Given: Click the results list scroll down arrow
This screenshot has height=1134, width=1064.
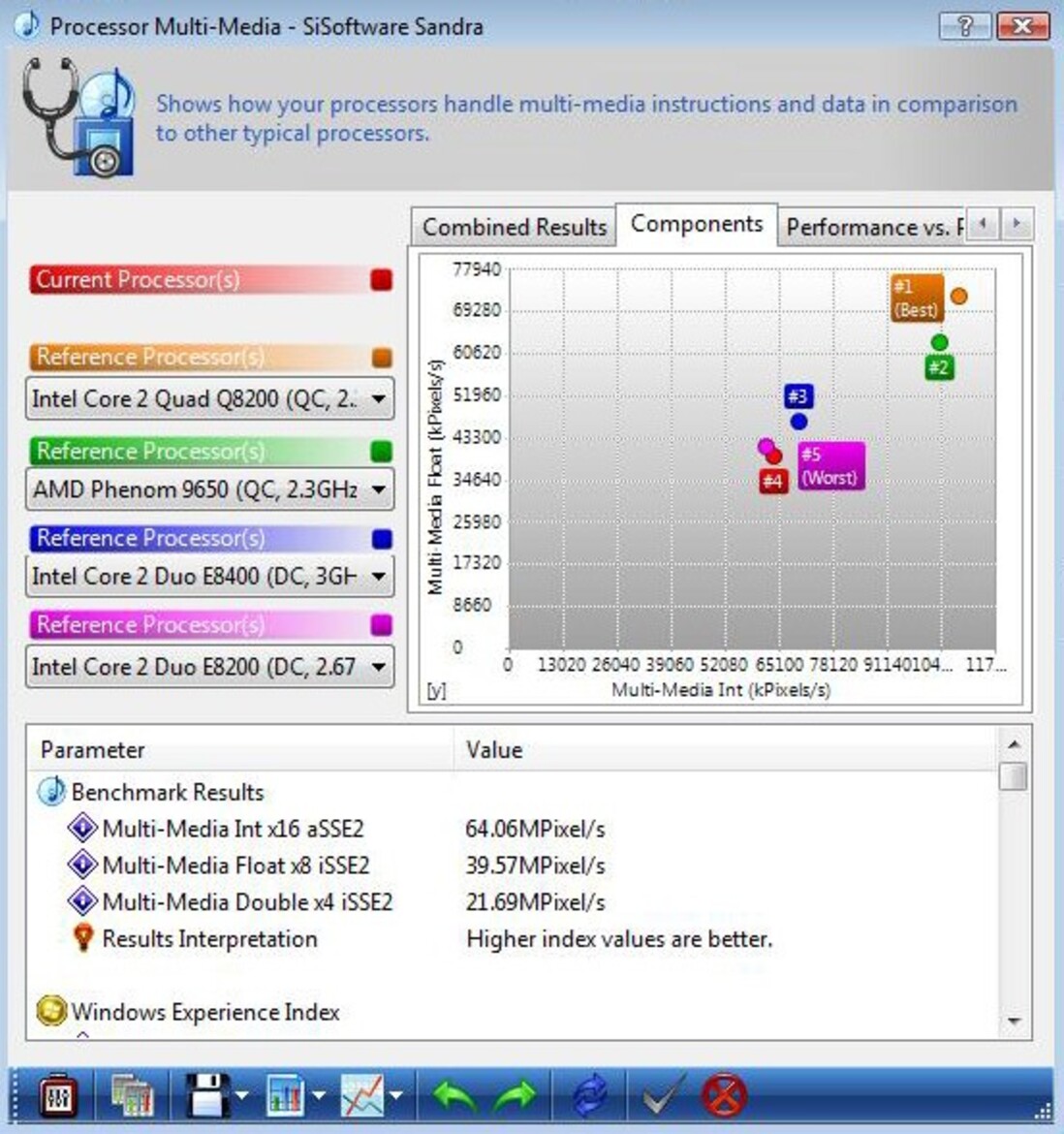Looking at the screenshot, I should pyautogui.click(x=1014, y=1022).
